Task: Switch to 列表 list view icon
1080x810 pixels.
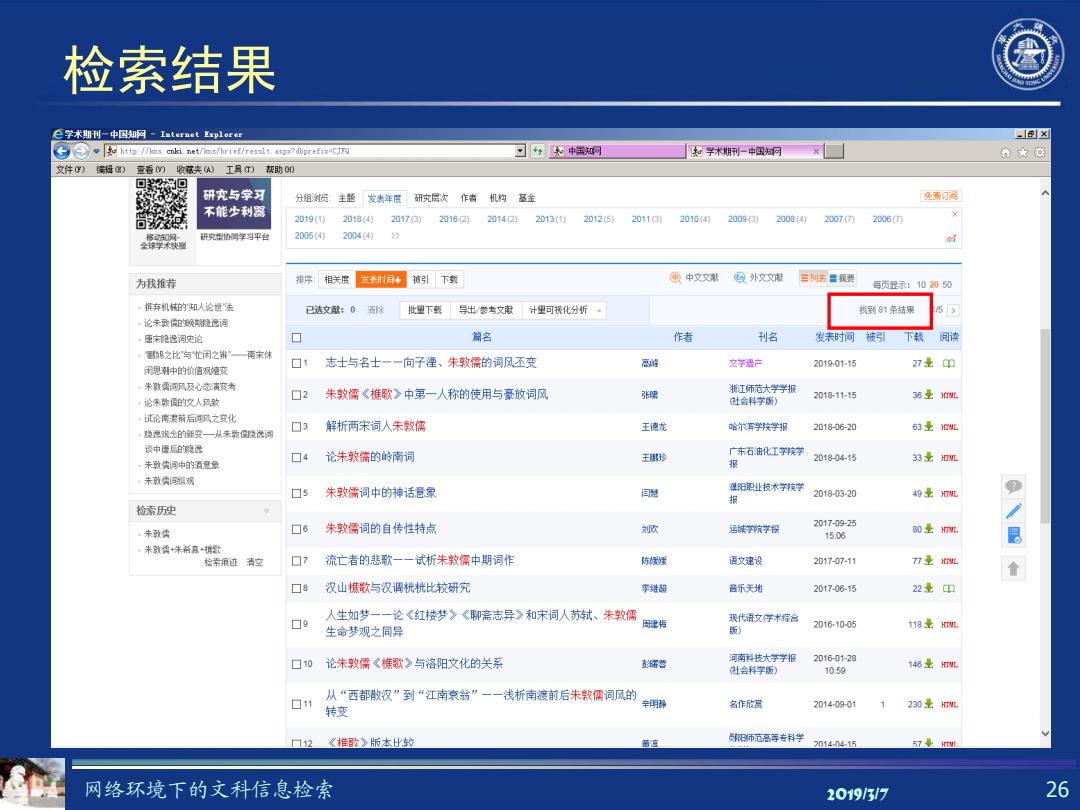Action: 813,278
